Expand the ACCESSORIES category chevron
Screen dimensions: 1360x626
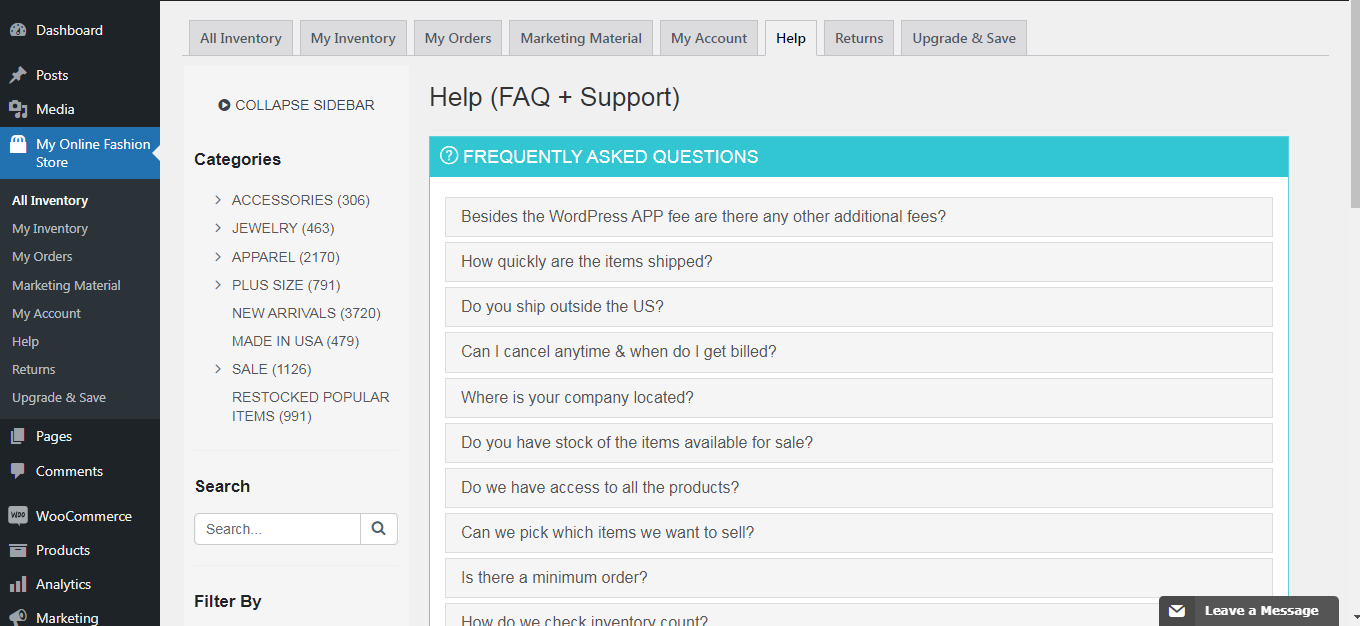pos(218,200)
